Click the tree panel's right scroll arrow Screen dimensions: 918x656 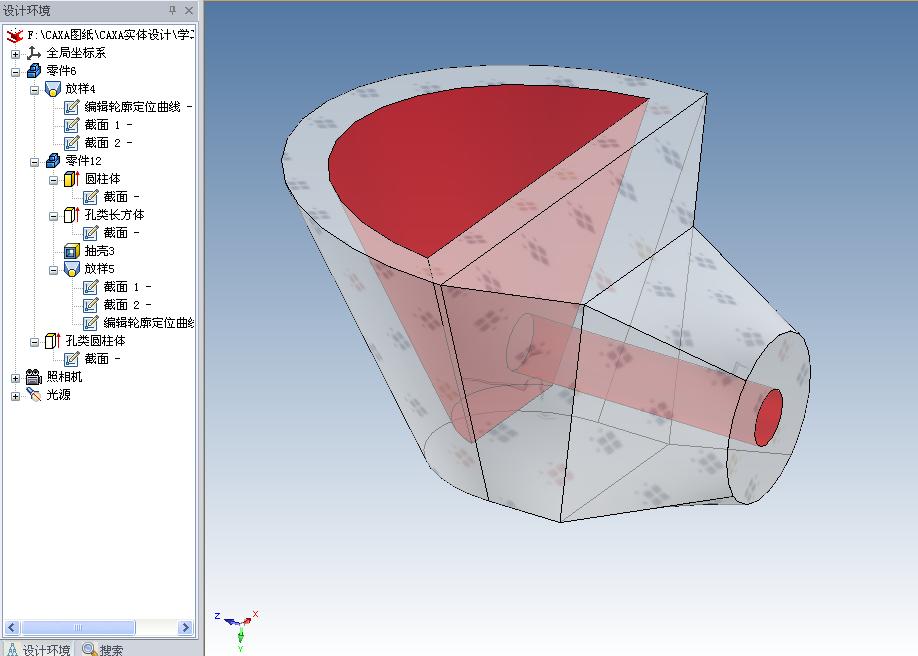pyautogui.click(x=186, y=627)
